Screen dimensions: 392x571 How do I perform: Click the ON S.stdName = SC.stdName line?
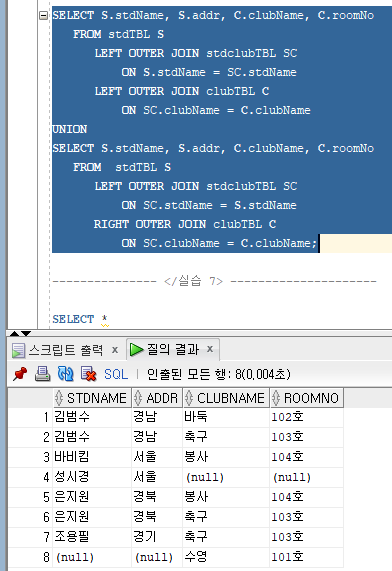[x=209, y=72]
